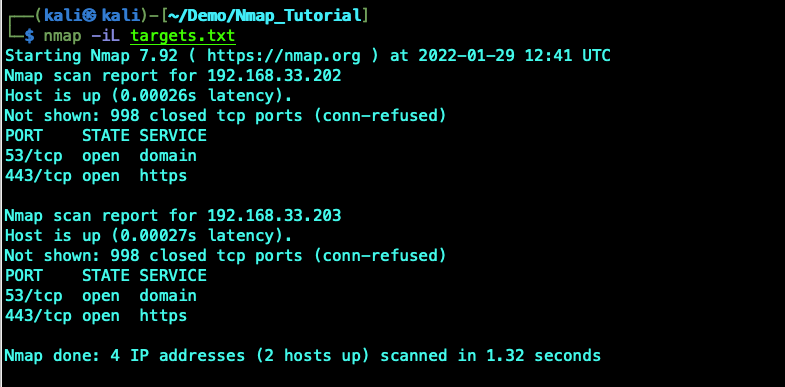The height and width of the screenshot is (387, 785).
Task: Click the first 443/tcp port entry
Action: (x=38, y=176)
